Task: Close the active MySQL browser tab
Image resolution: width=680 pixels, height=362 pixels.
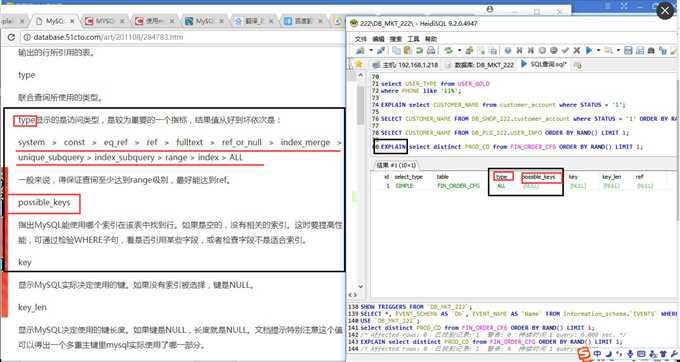Action: pos(72,21)
